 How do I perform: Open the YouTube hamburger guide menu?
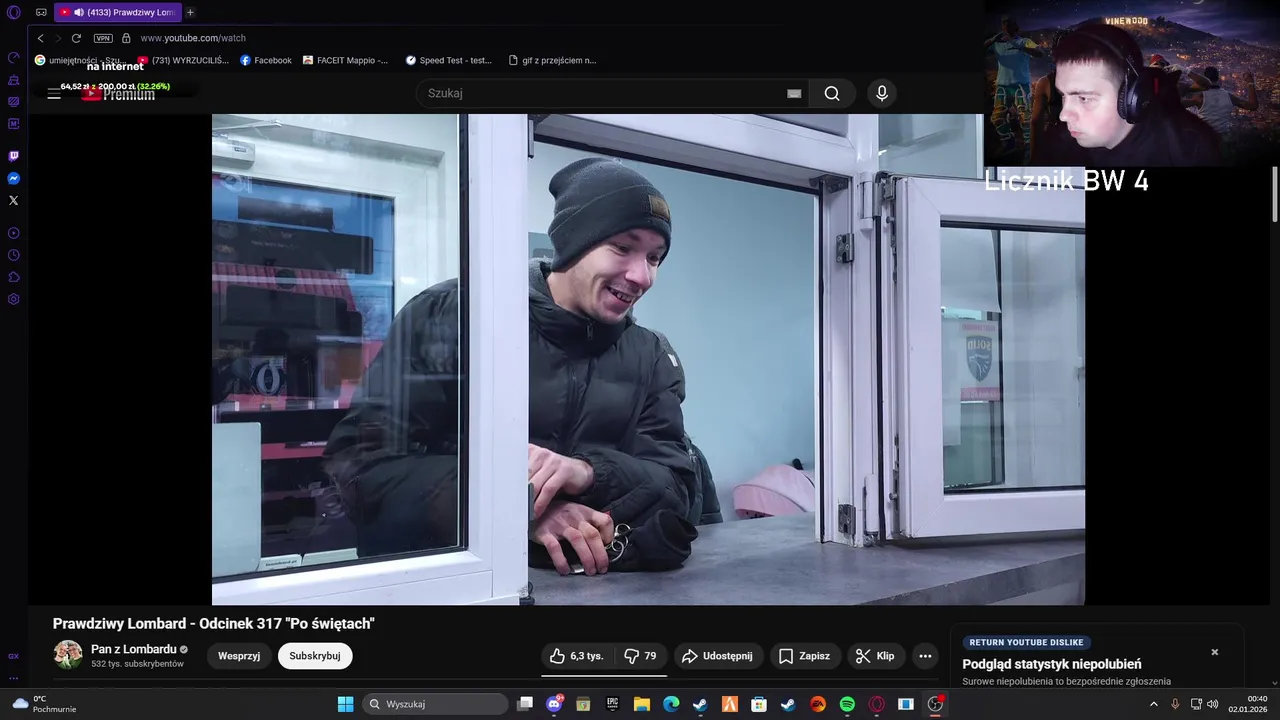pyautogui.click(x=54, y=93)
